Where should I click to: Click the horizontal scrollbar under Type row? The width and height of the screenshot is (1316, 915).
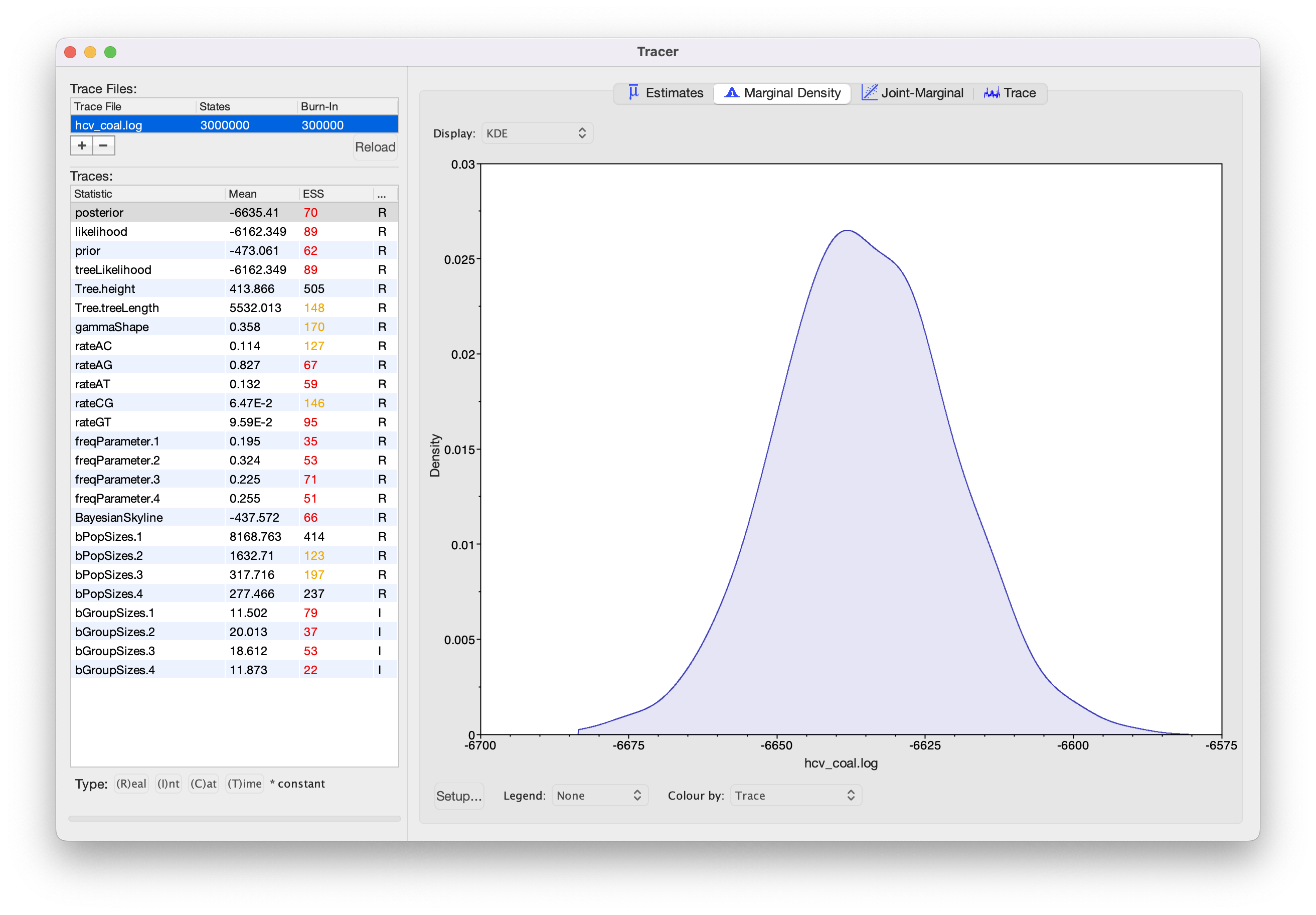(x=234, y=819)
